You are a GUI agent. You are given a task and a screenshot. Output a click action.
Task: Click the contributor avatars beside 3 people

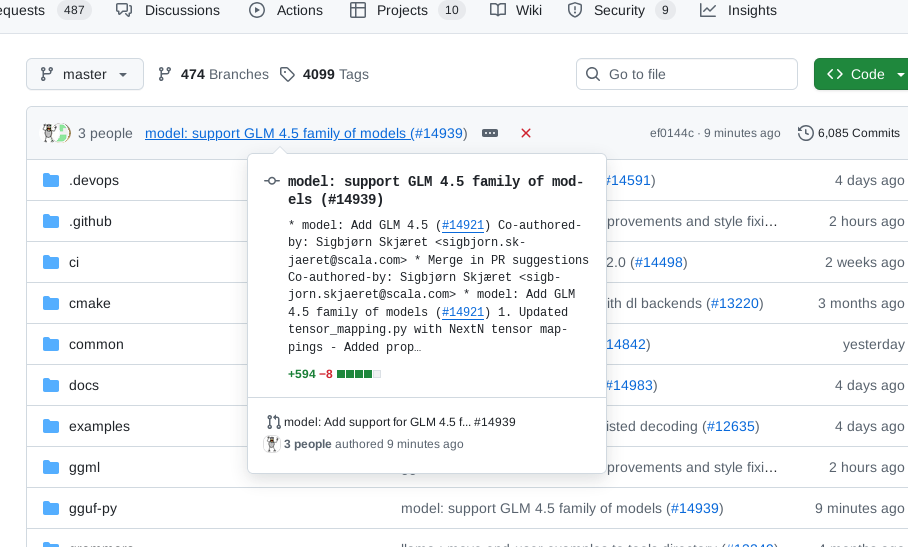click(x=56, y=133)
